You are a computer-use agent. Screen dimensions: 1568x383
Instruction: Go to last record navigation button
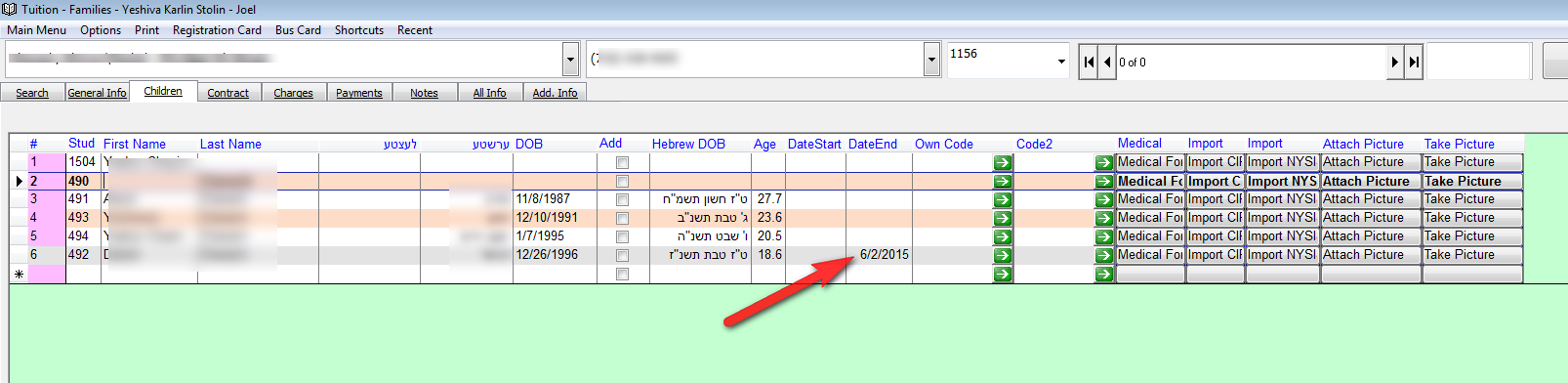1413,62
